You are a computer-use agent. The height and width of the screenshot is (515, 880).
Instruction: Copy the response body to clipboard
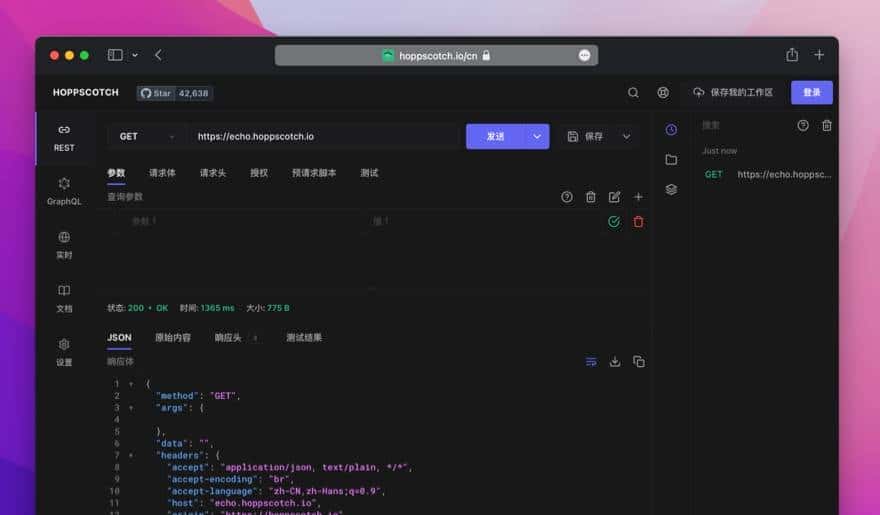tap(639, 362)
